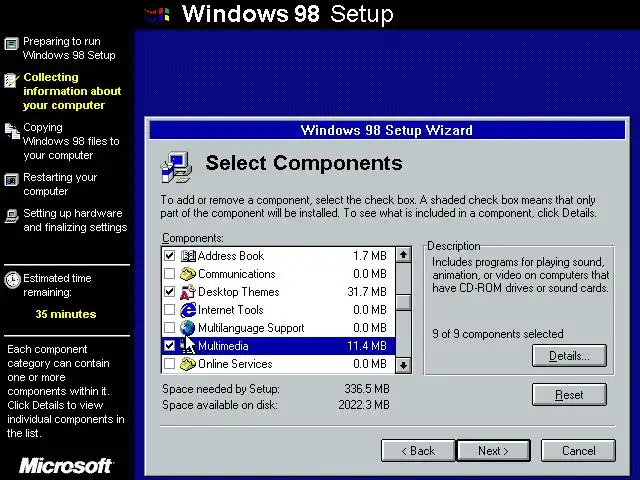The width and height of the screenshot is (640, 480).
Task: Click the Internet Tools 'e' icon
Action: click(188, 310)
